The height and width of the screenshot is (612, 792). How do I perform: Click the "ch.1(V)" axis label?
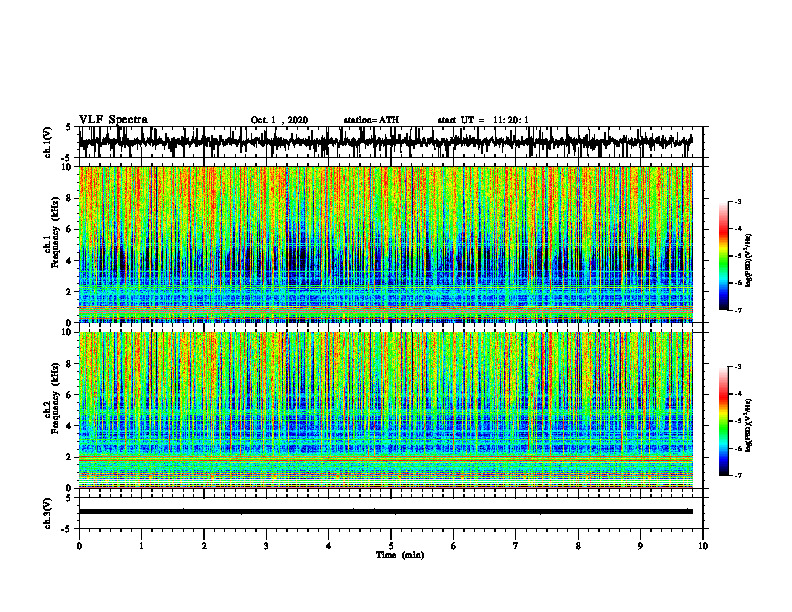tap(48, 142)
